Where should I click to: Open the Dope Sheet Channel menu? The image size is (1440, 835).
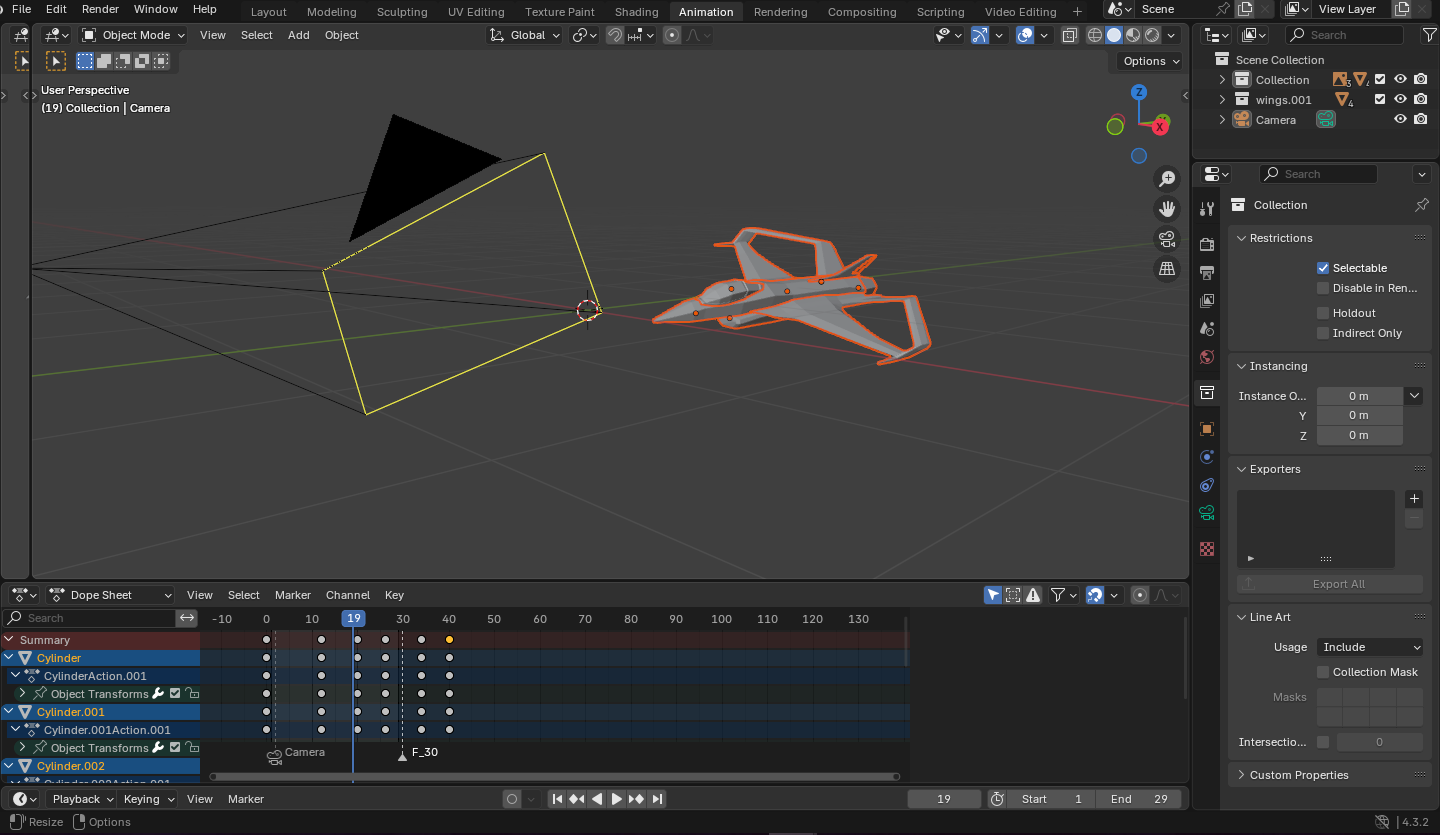coord(347,595)
